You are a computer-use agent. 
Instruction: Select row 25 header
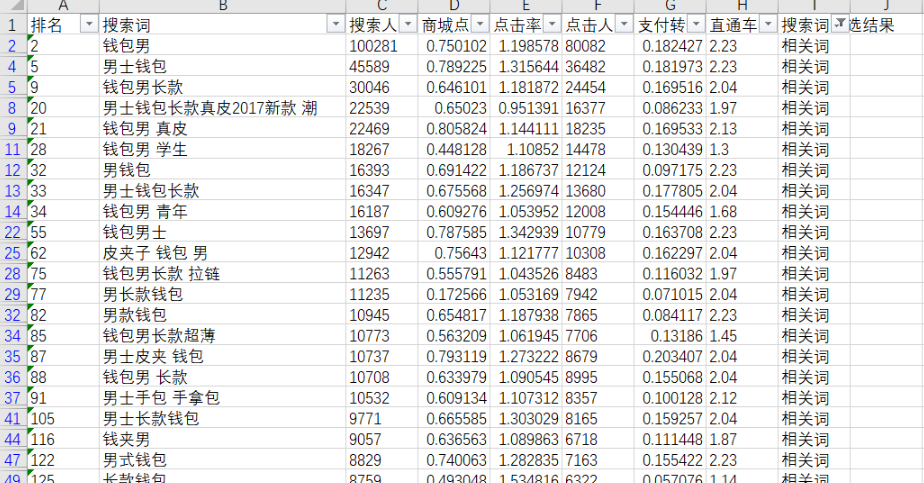coord(13,253)
